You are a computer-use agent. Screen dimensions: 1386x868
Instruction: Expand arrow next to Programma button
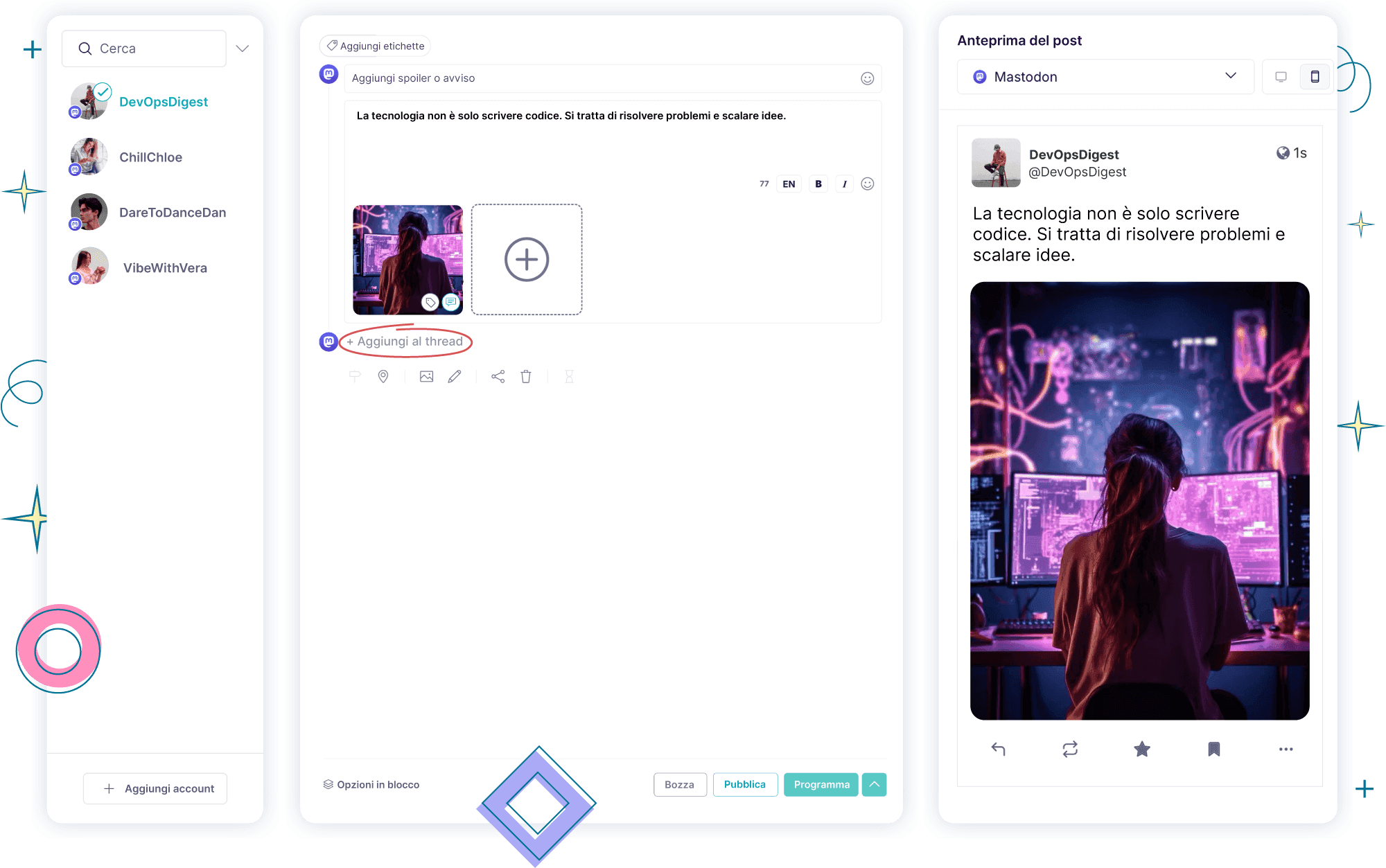875,784
